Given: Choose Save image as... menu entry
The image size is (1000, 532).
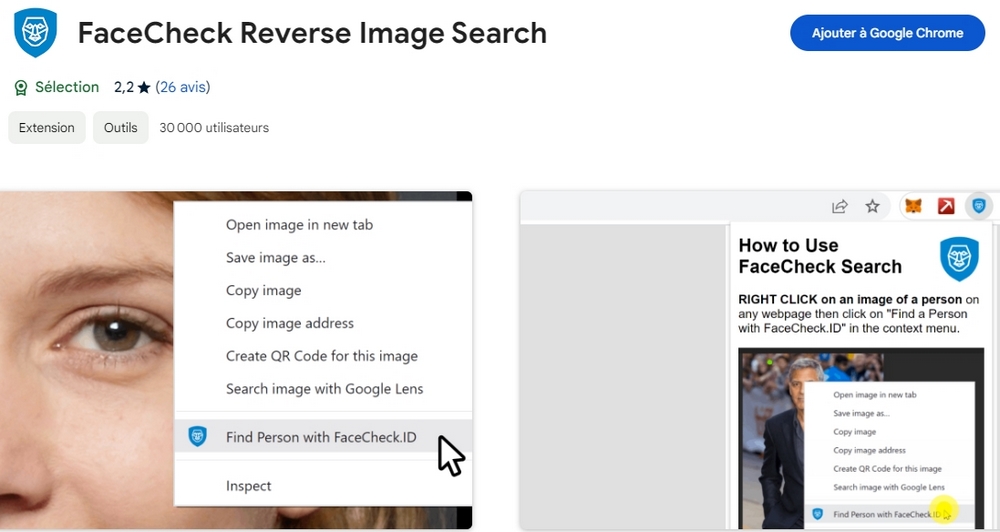Looking at the screenshot, I should [x=275, y=258].
